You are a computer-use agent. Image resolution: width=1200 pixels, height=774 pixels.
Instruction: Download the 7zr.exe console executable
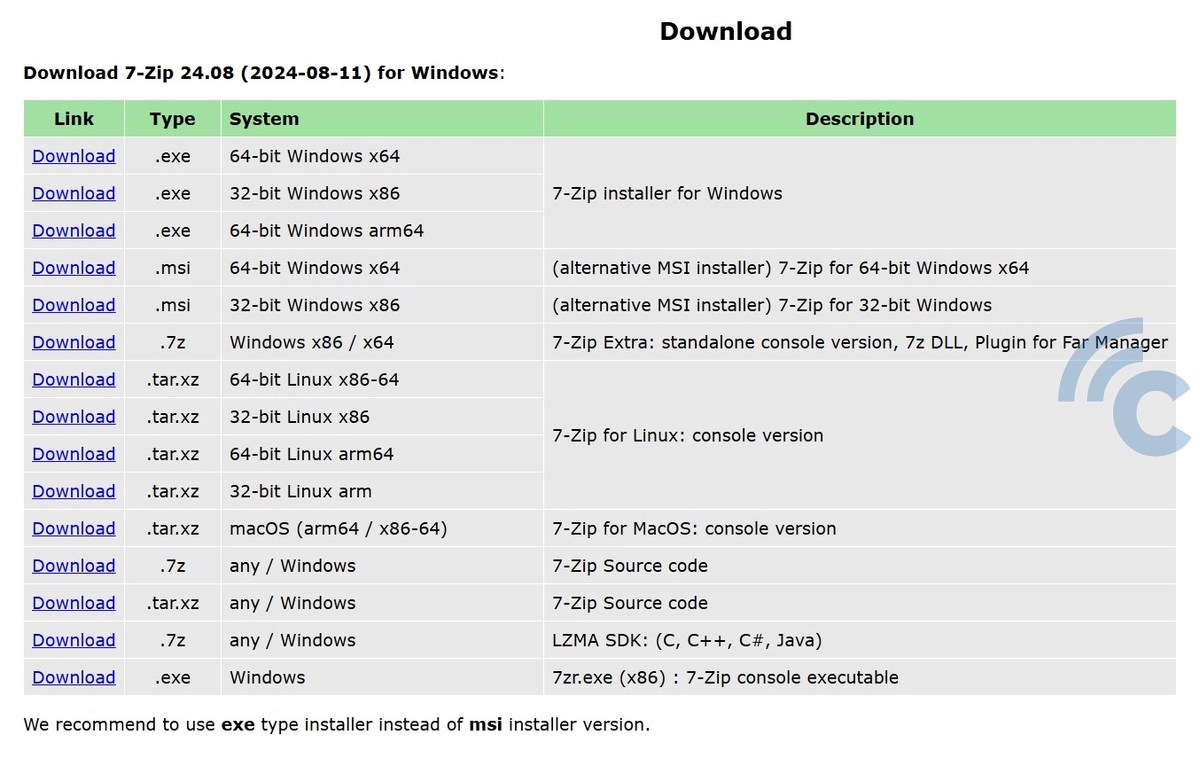(74, 677)
